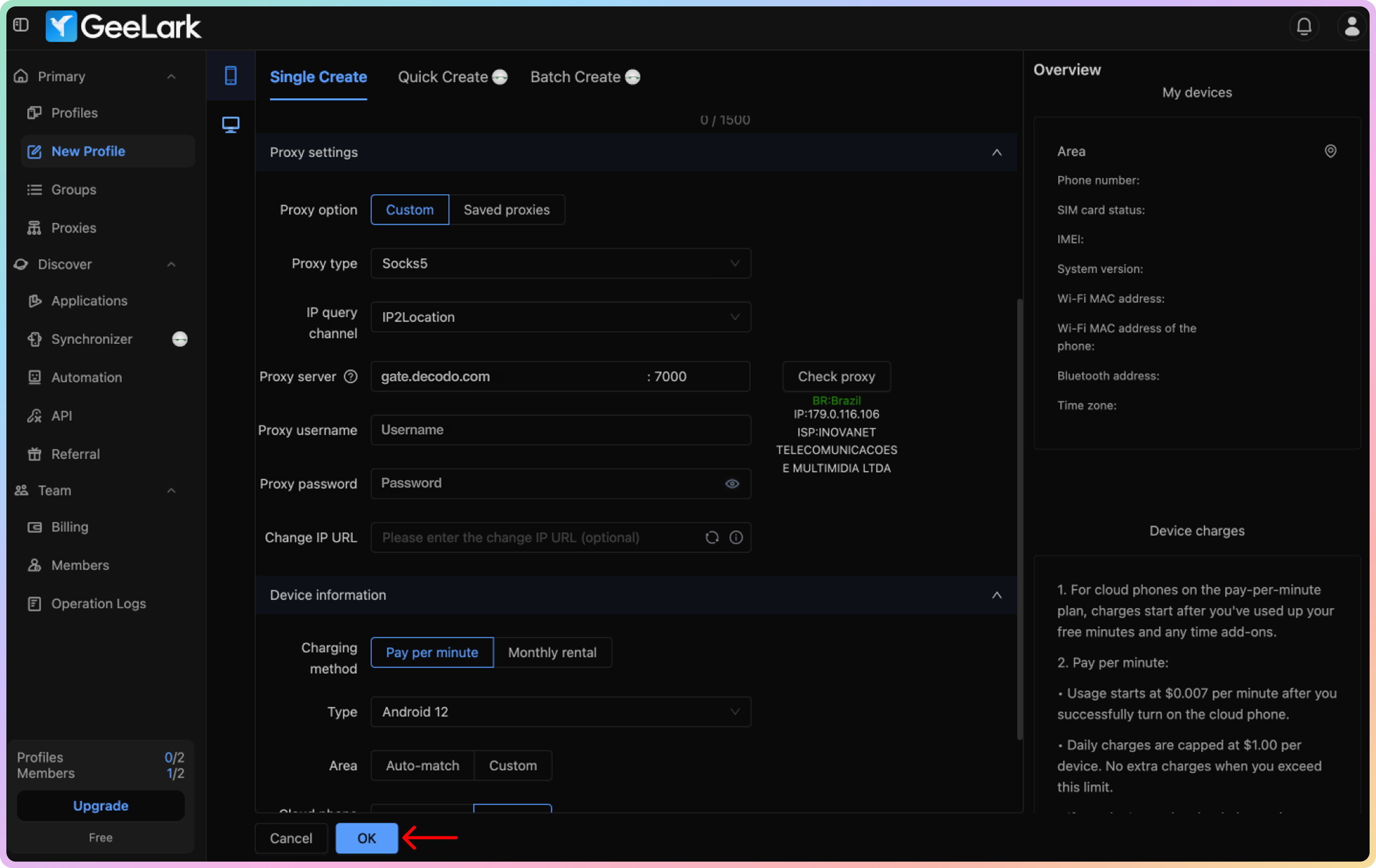Click into the Proxy username field
Viewport: 1376px width, 868px height.
point(560,430)
